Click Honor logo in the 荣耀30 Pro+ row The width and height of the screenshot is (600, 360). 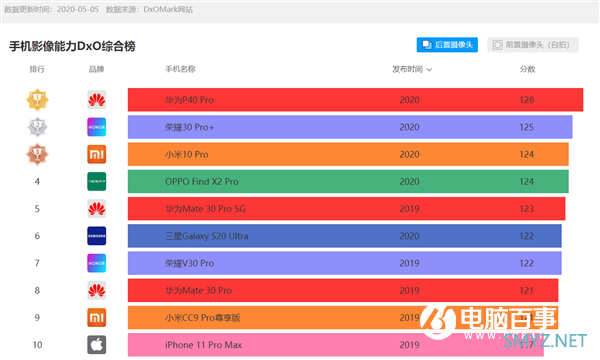coord(96,127)
